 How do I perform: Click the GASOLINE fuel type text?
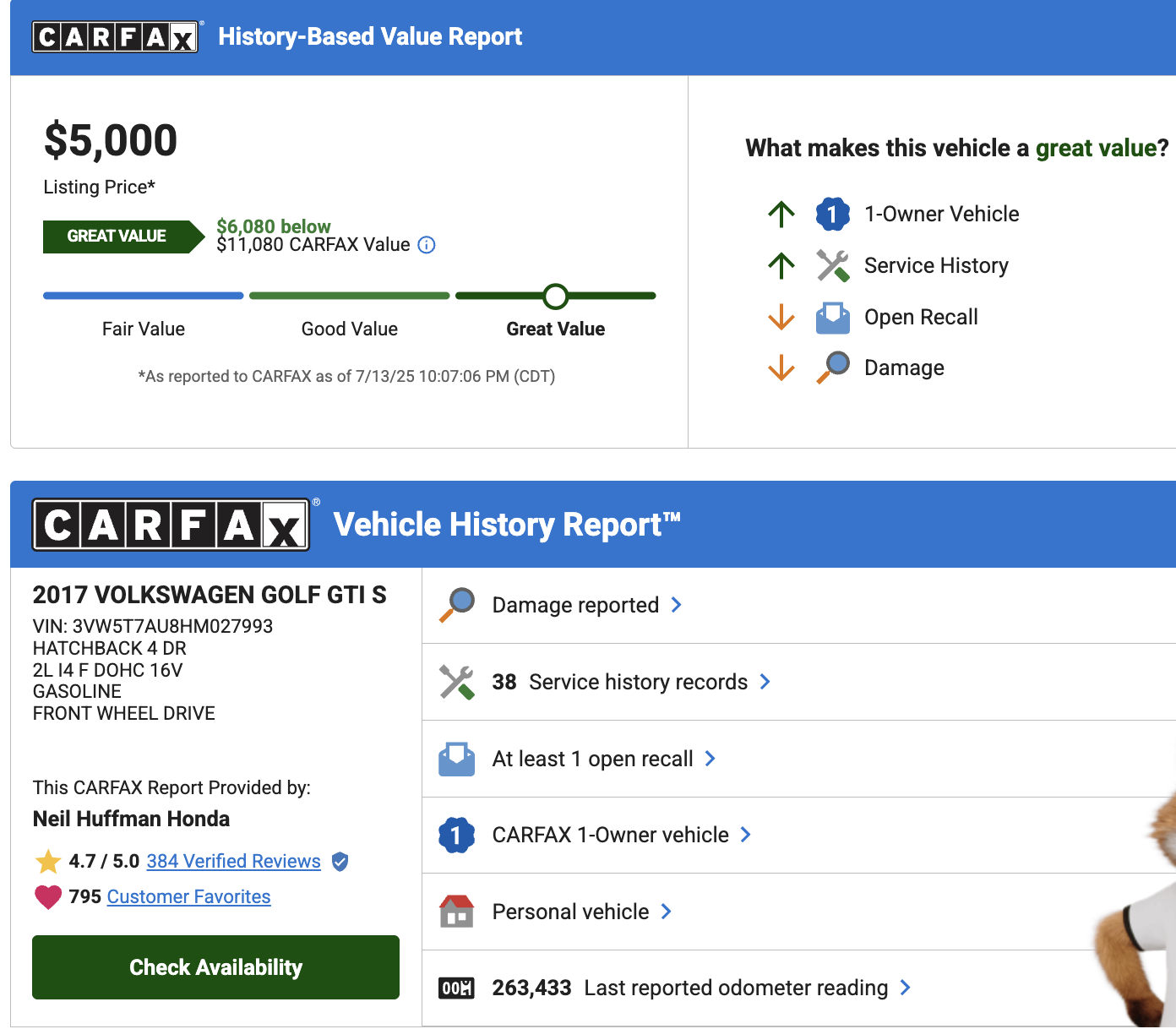click(x=77, y=691)
